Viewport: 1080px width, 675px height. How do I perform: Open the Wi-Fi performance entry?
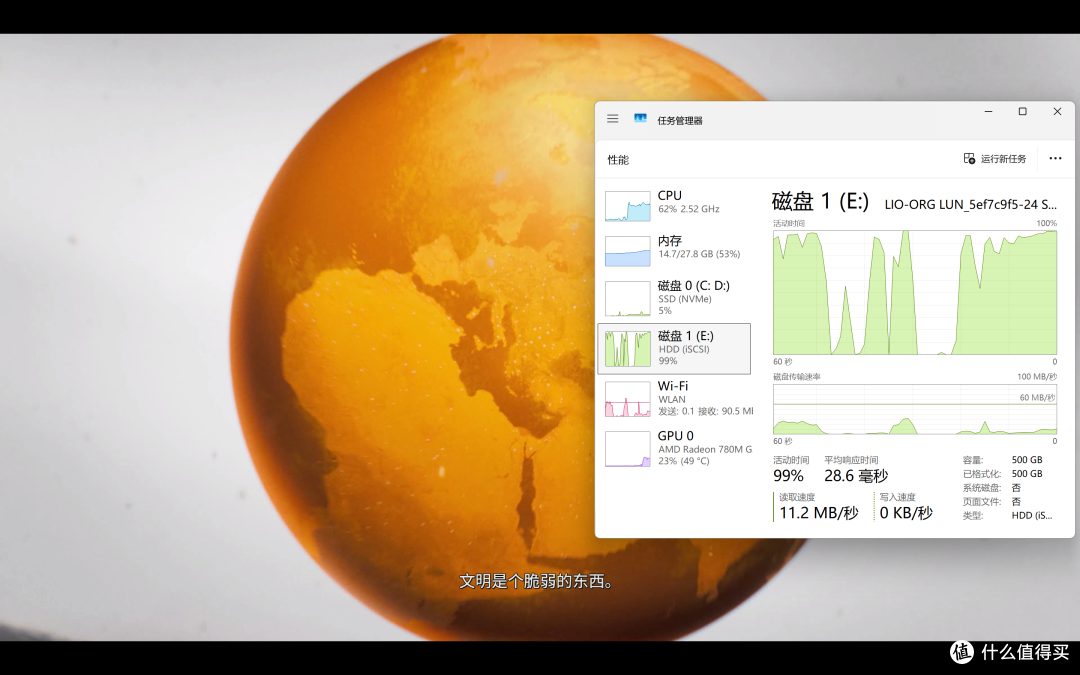coord(674,399)
